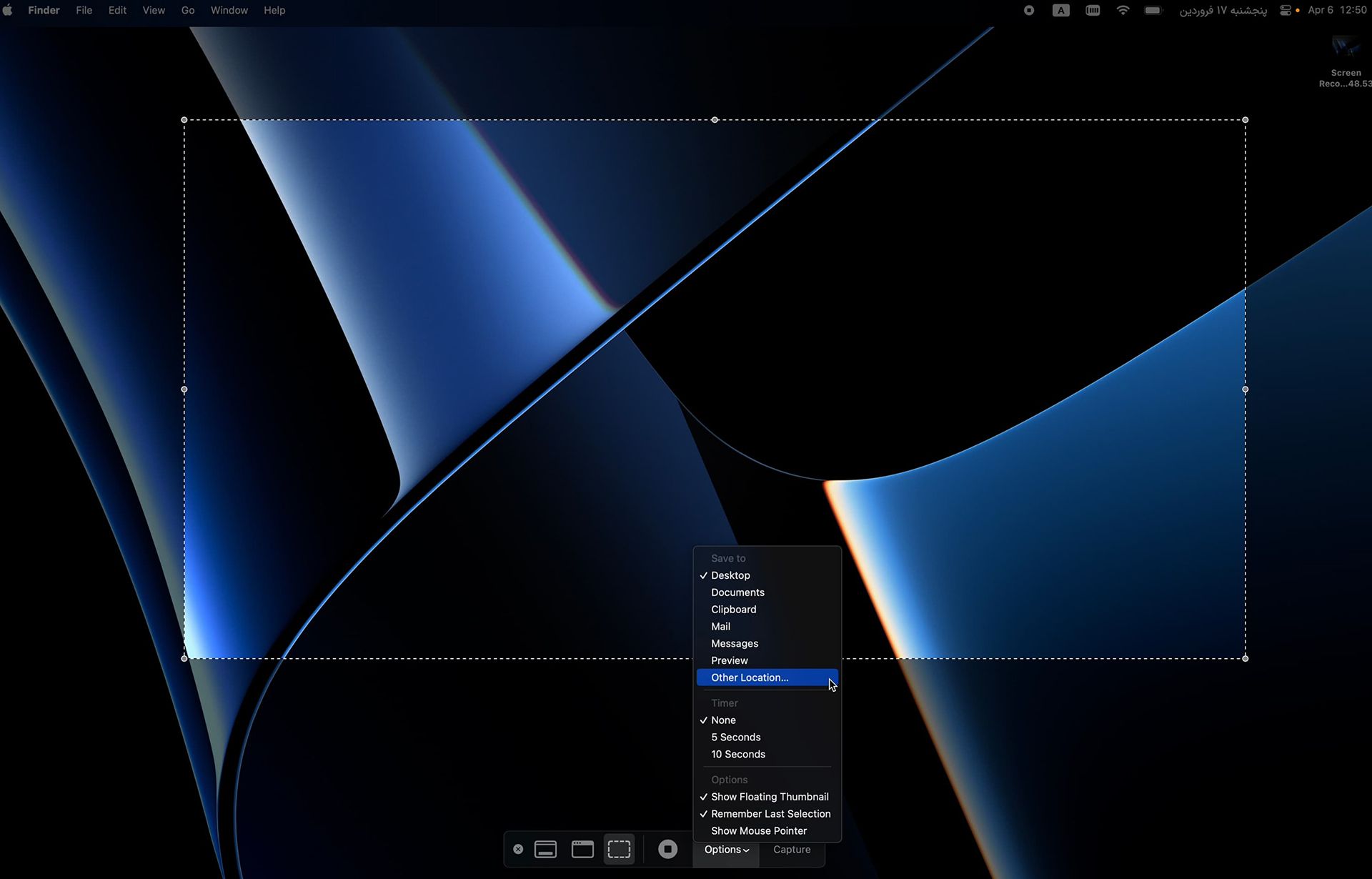Screen dimensions: 1372x879
Task: Click the top-right selection handle
Action: click(x=1246, y=120)
